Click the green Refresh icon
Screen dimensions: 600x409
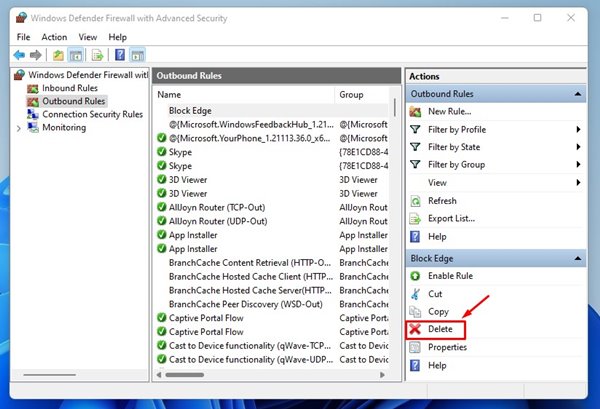[415, 201]
